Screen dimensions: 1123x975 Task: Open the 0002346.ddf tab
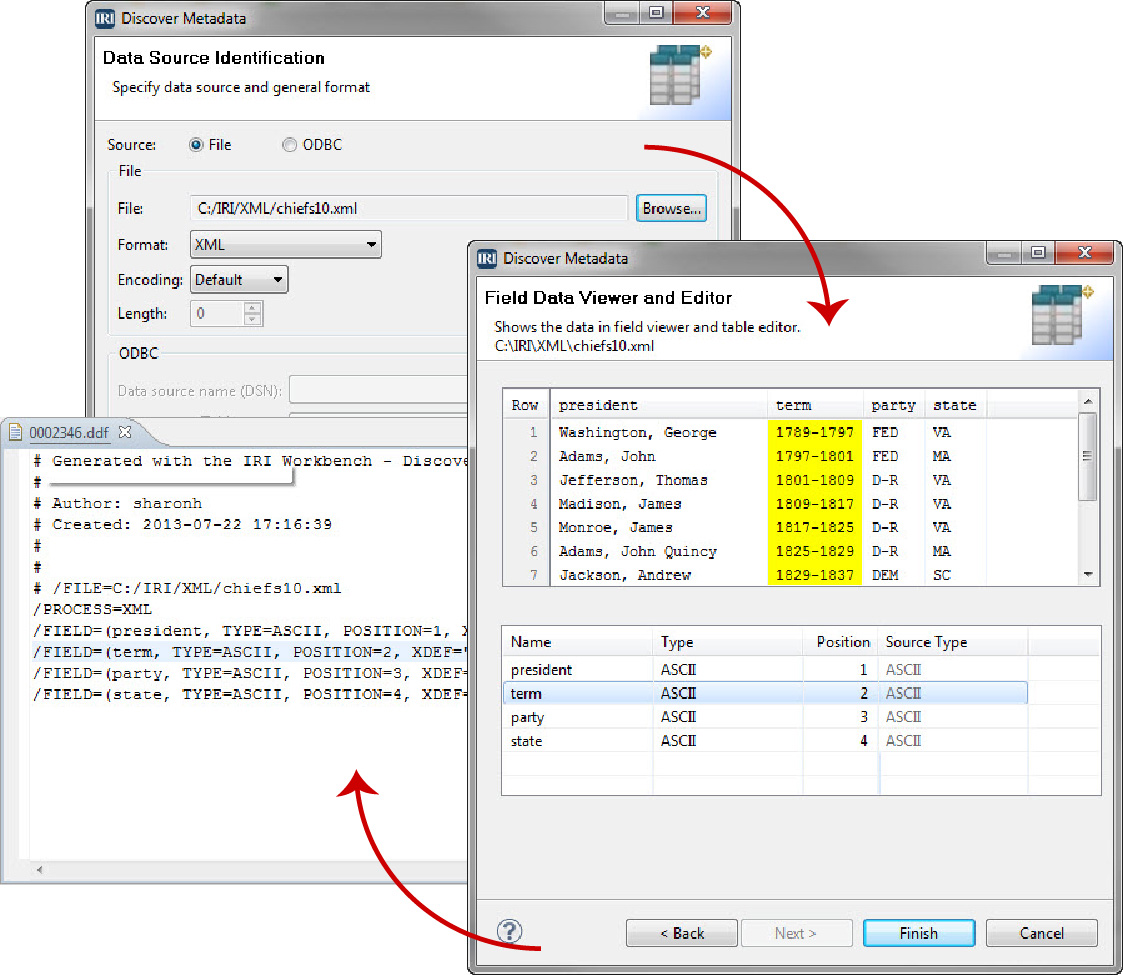pos(69,433)
